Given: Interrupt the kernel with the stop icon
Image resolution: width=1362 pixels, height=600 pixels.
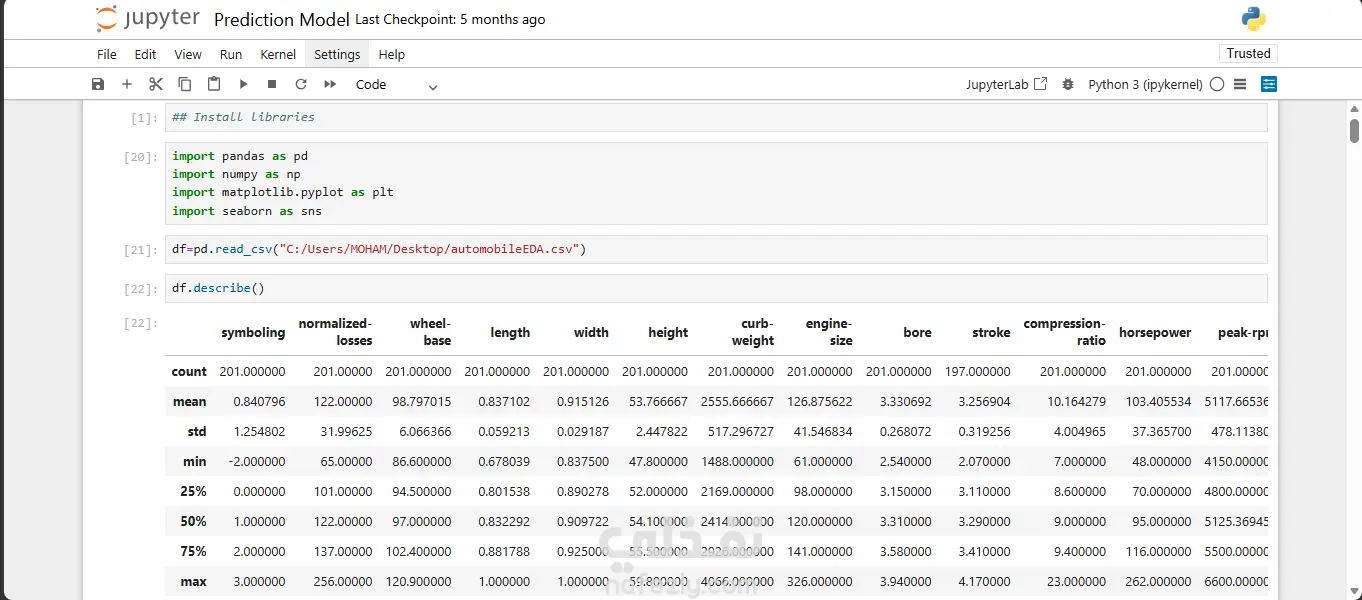Looking at the screenshot, I should 272,85.
